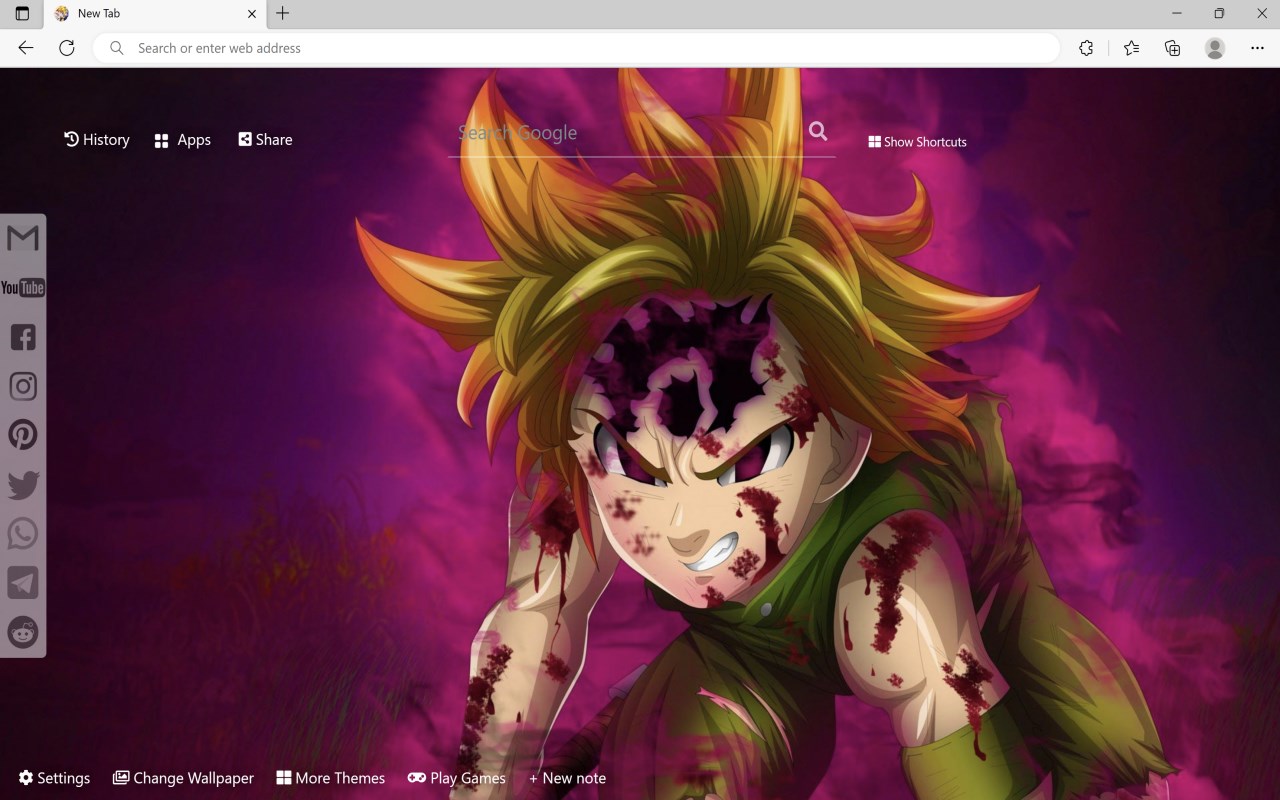Open the theme Settings
Image resolution: width=1280 pixels, height=800 pixels.
click(54, 778)
